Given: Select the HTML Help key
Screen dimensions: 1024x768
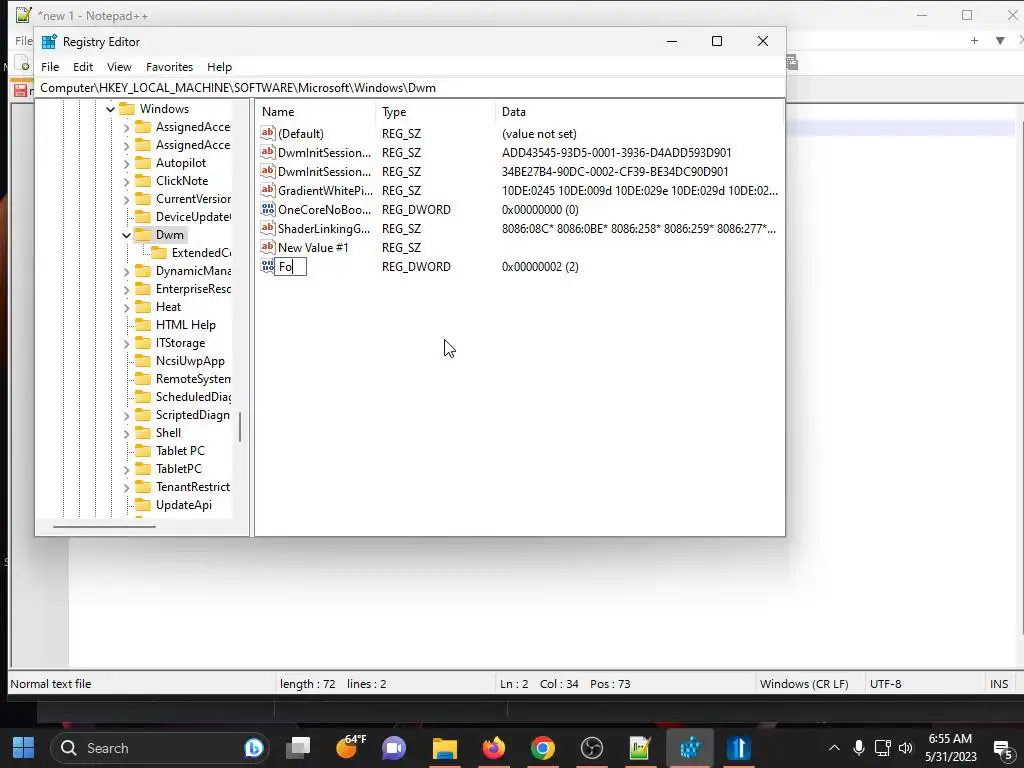Looking at the screenshot, I should [185, 325].
